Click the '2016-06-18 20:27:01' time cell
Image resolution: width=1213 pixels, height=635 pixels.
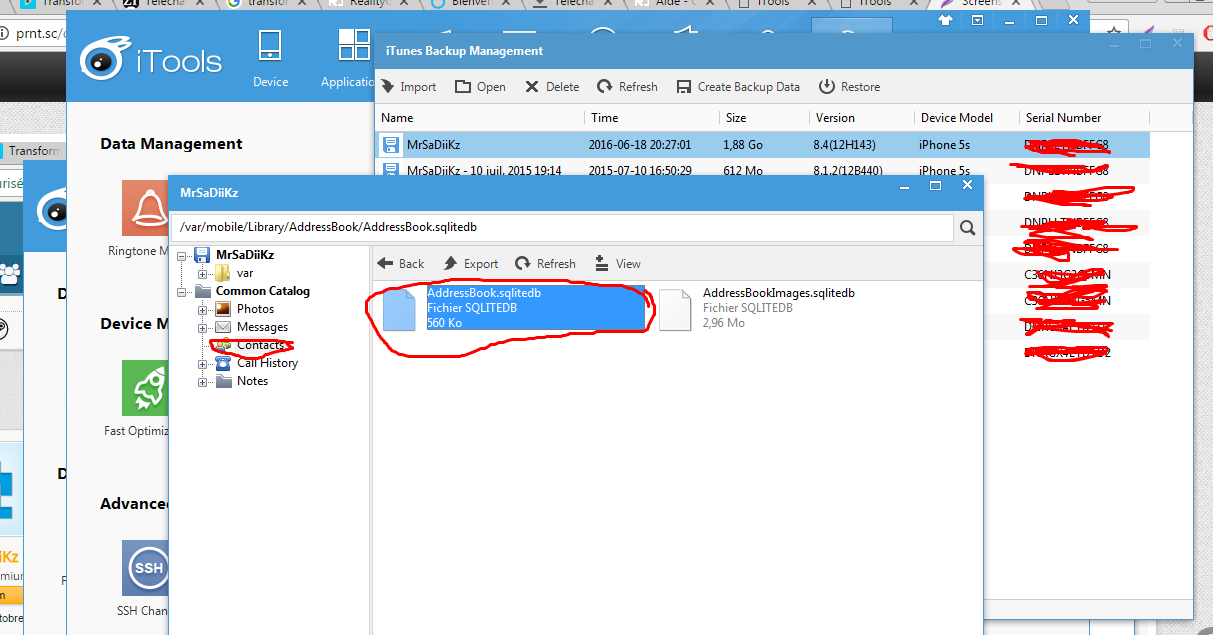click(640, 145)
